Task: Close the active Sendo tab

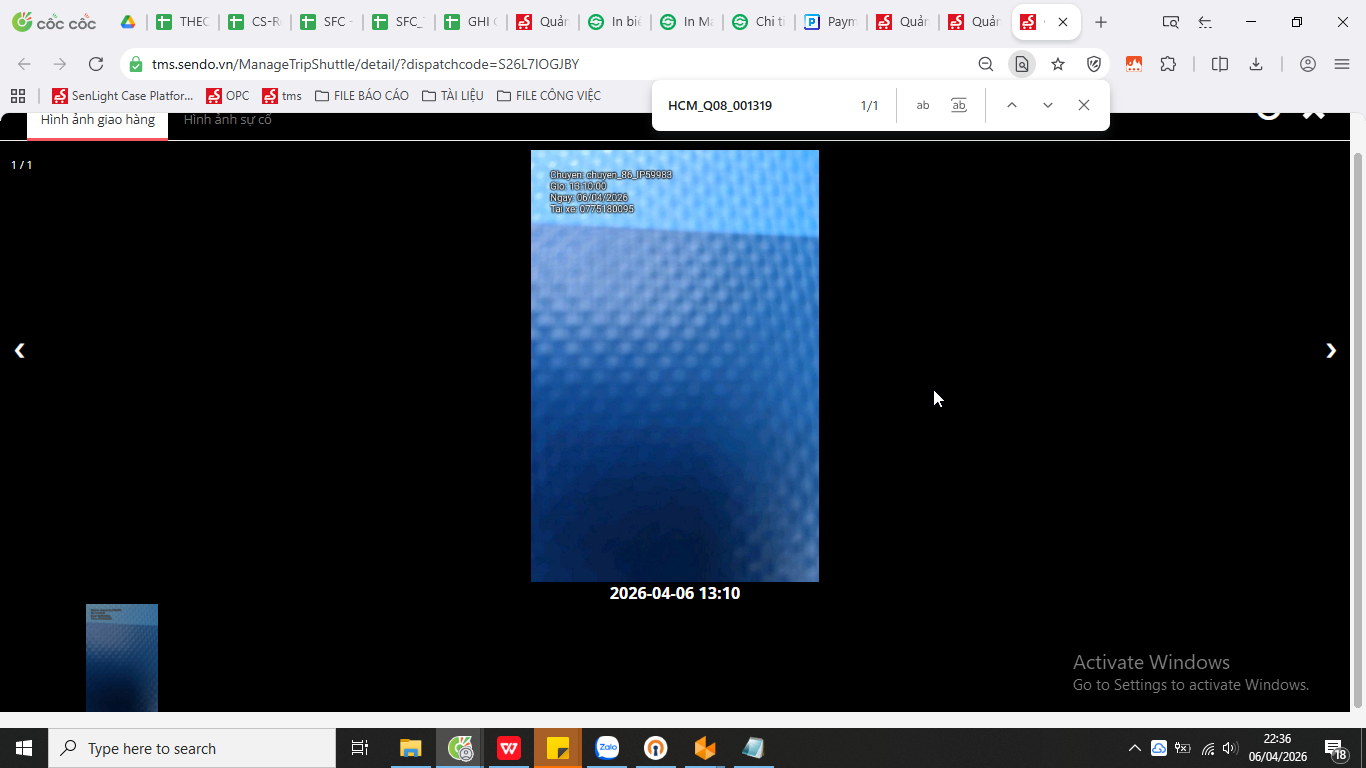Action: click(x=1062, y=22)
